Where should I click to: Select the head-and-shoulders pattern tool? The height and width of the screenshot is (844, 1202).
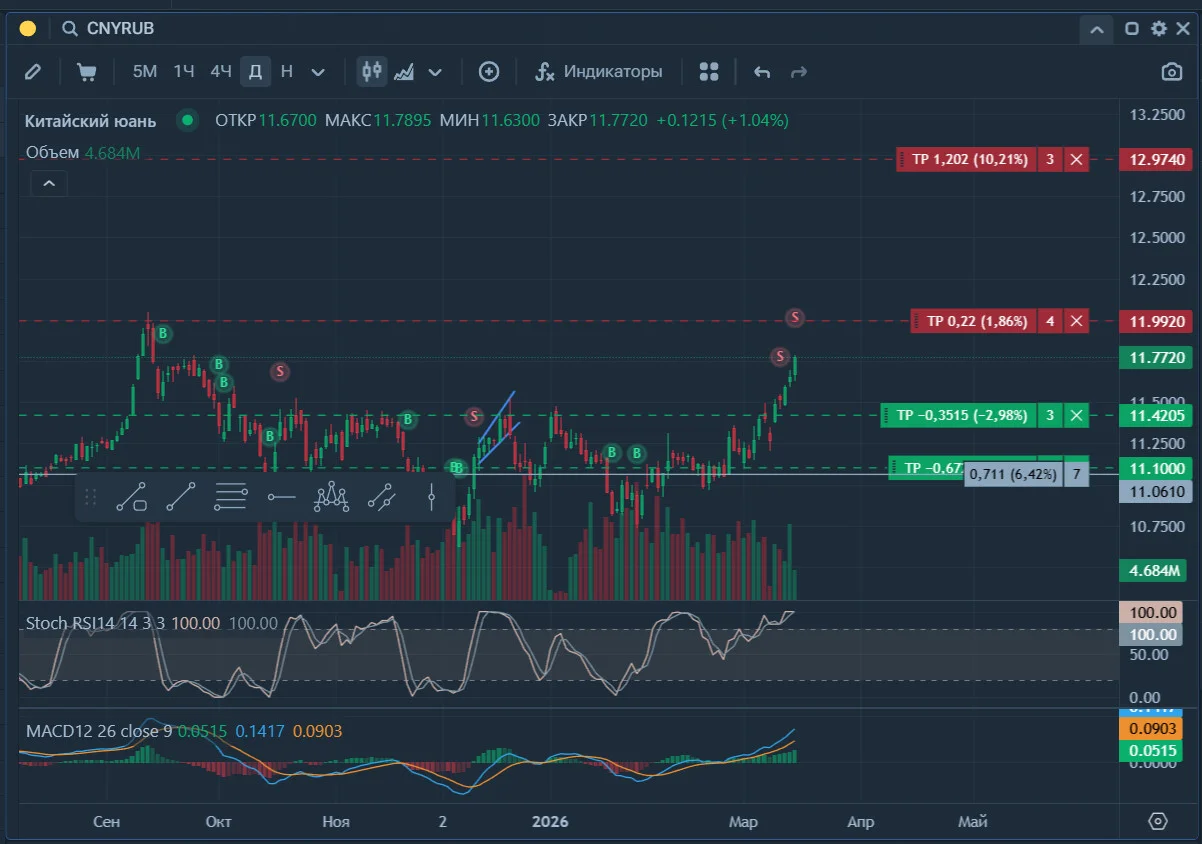point(331,496)
